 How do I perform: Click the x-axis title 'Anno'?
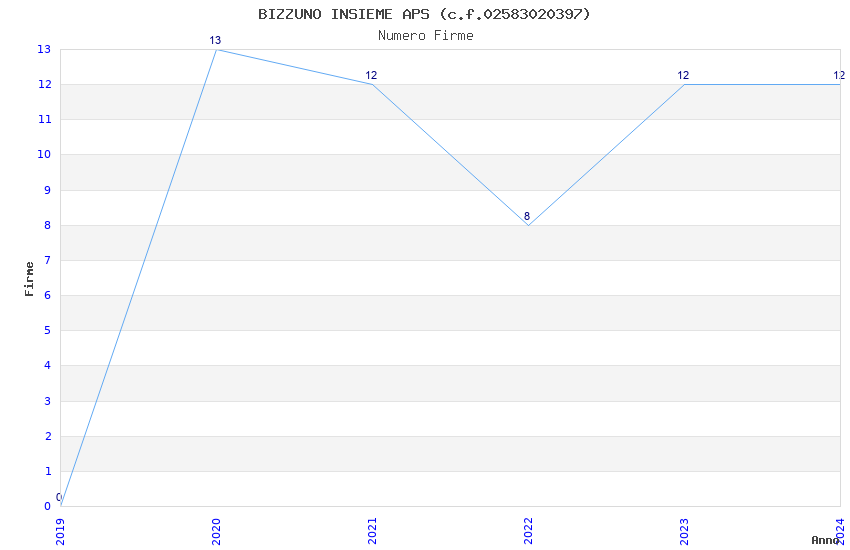[x=825, y=540]
